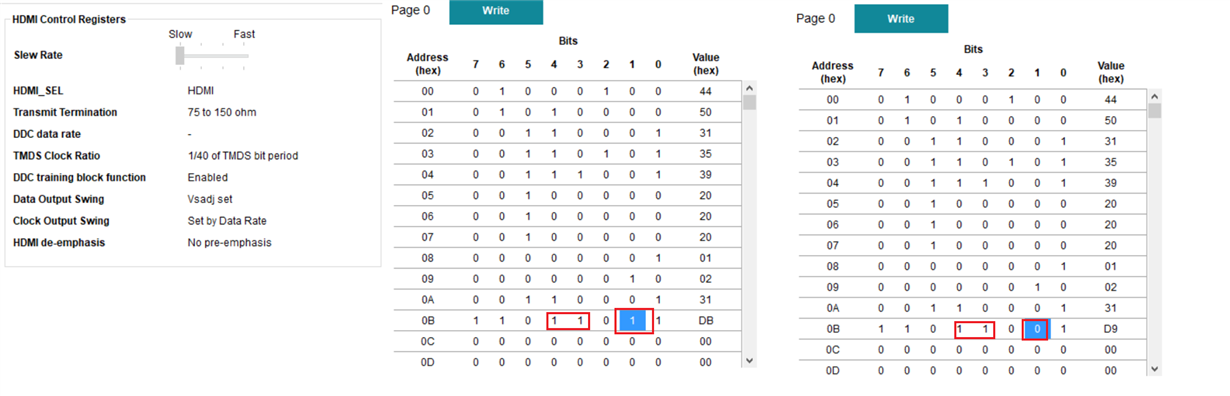Viewport: 1230px width, 396px height.
Task: Click scroll up arrow of right register table
Action: [x=1155, y=96]
